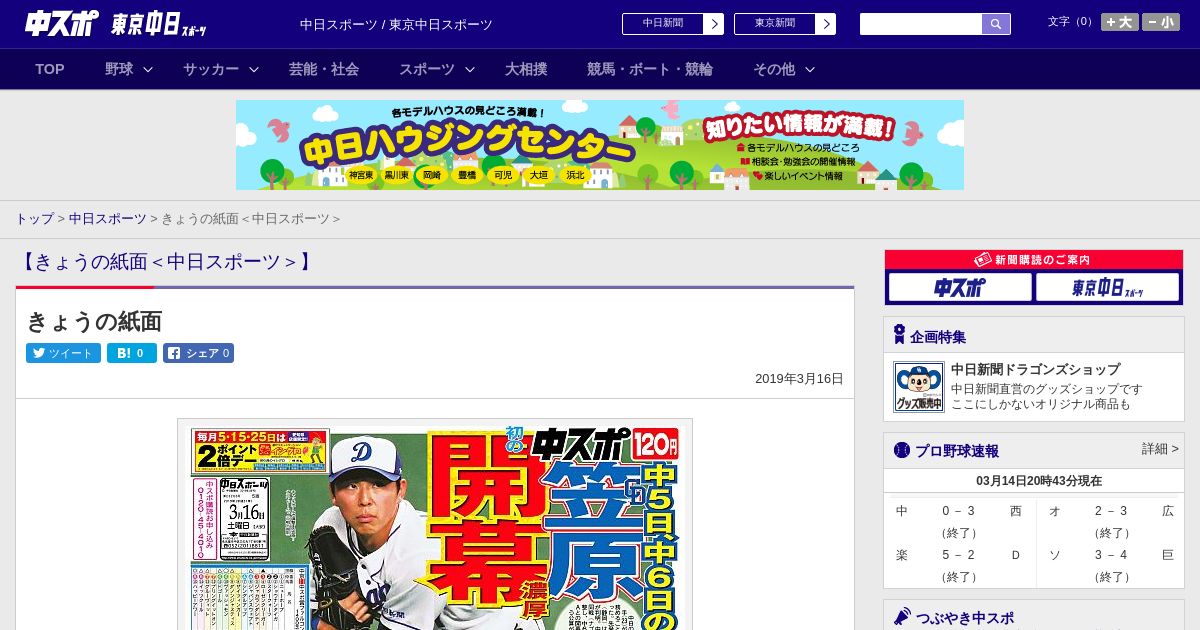Decrease text size with −小 button

(x=1161, y=22)
